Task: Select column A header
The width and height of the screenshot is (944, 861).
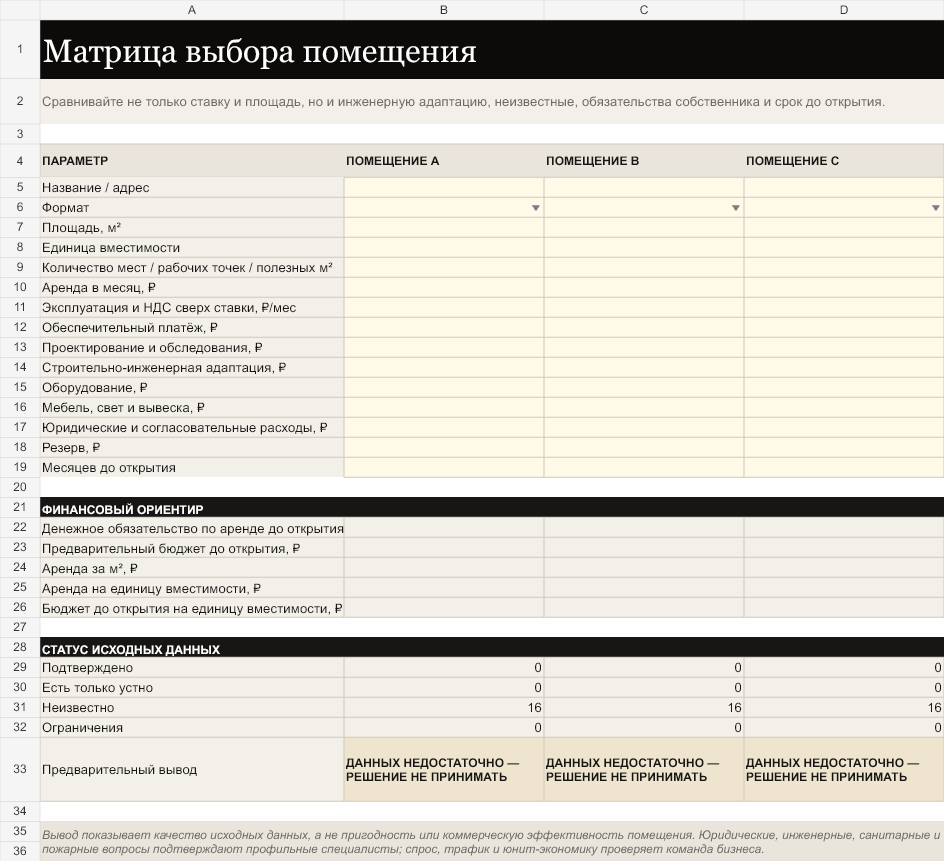Action: click(191, 10)
